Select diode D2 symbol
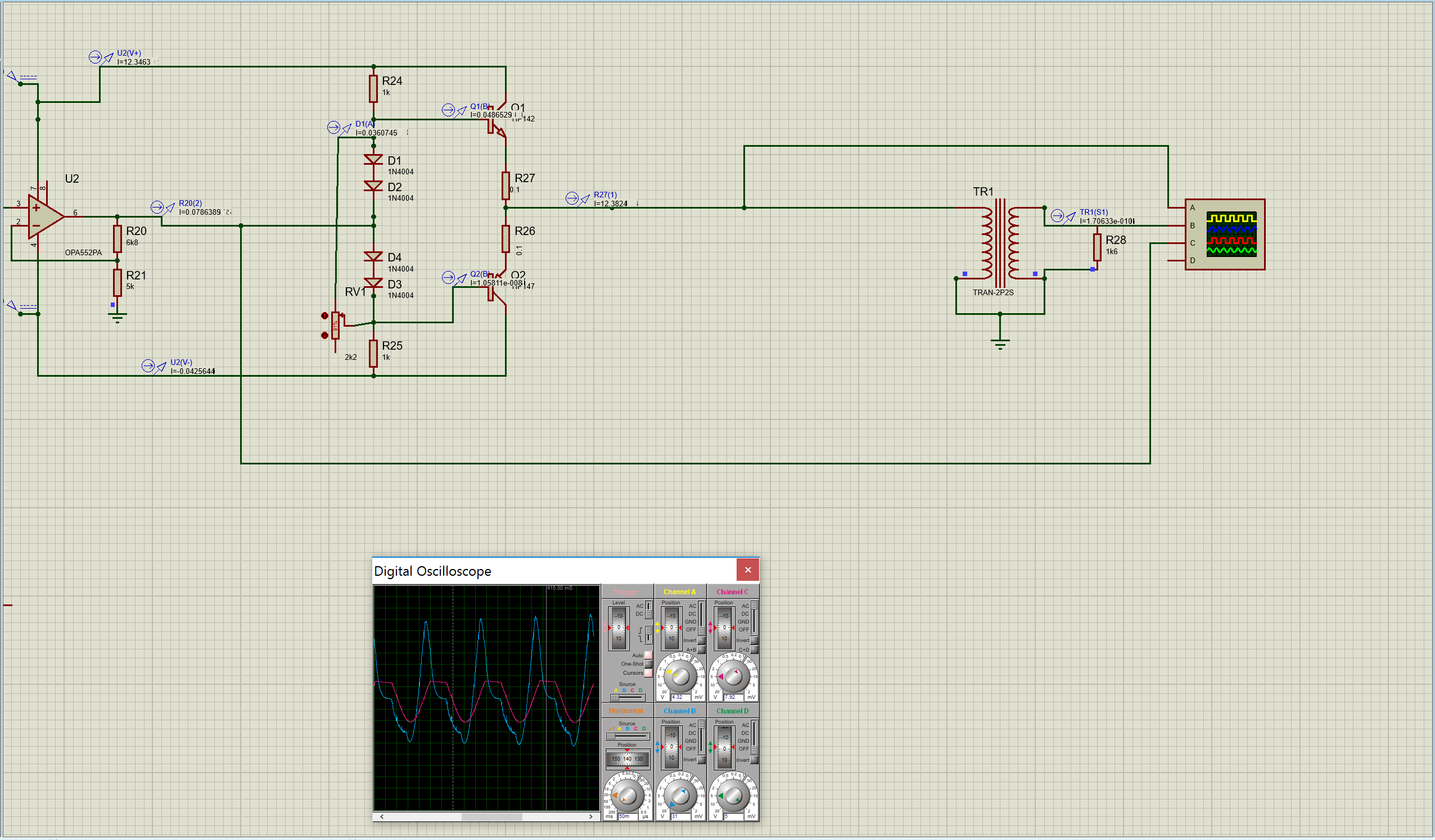This screenshot has width=1435, height=840. [x=373, y=186]
